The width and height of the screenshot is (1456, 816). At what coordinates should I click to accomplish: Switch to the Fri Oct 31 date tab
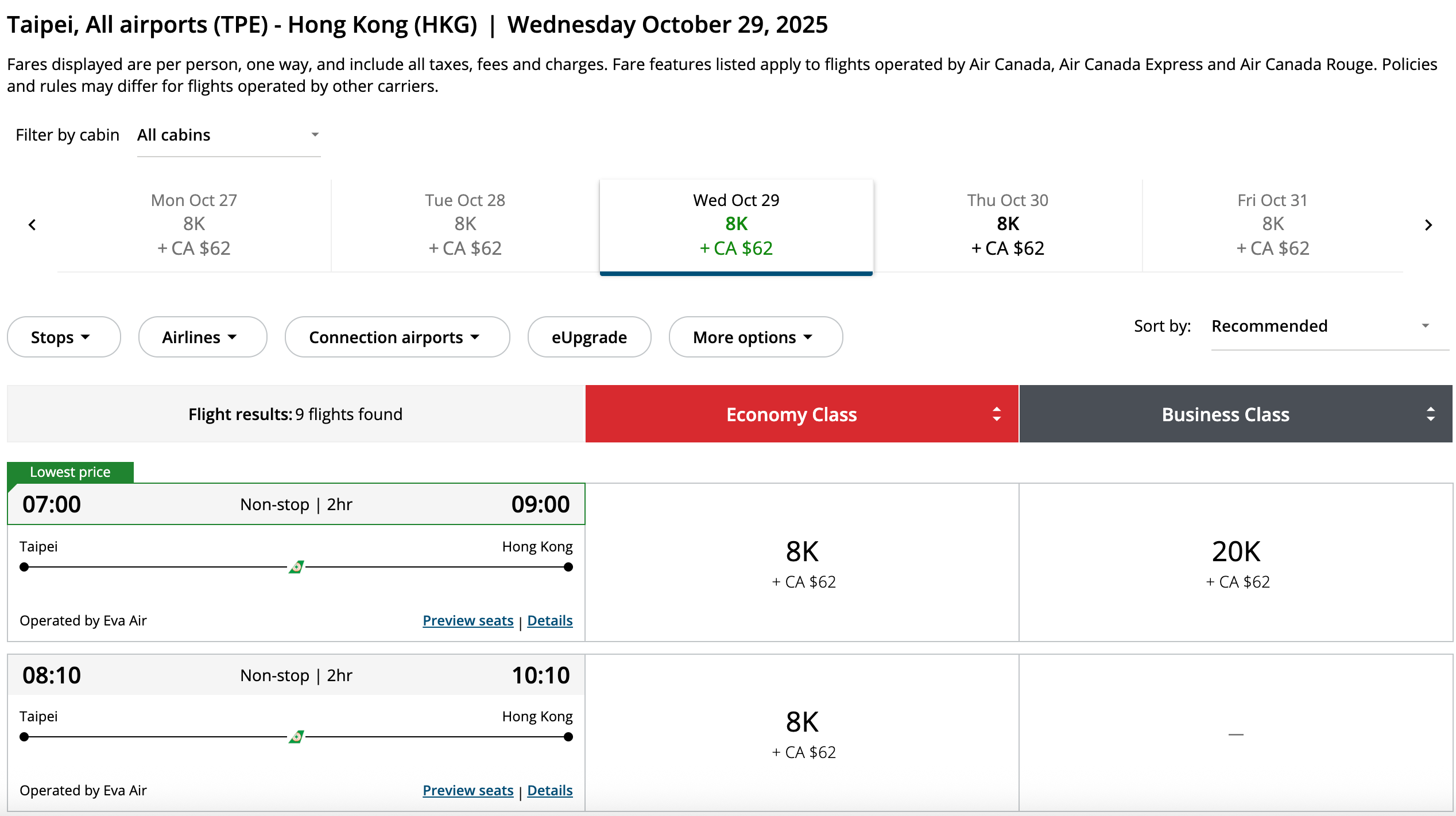tap(1272, 224)
